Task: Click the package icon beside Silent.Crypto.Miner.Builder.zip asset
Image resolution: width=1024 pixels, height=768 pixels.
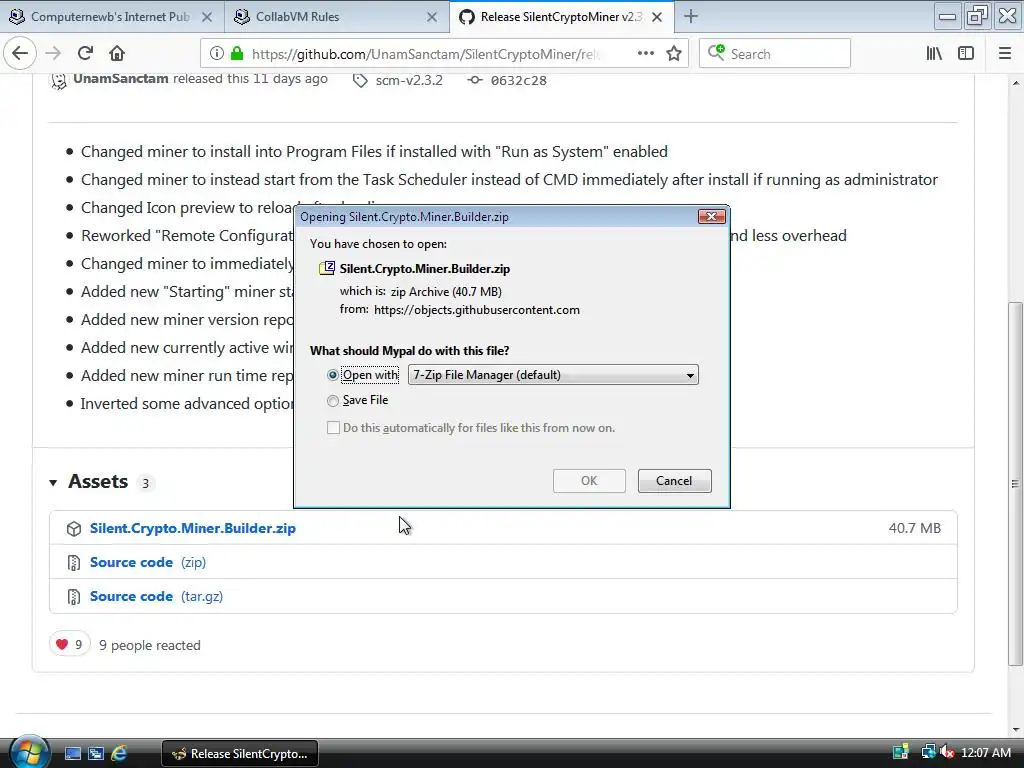Action: click(74, 528)
